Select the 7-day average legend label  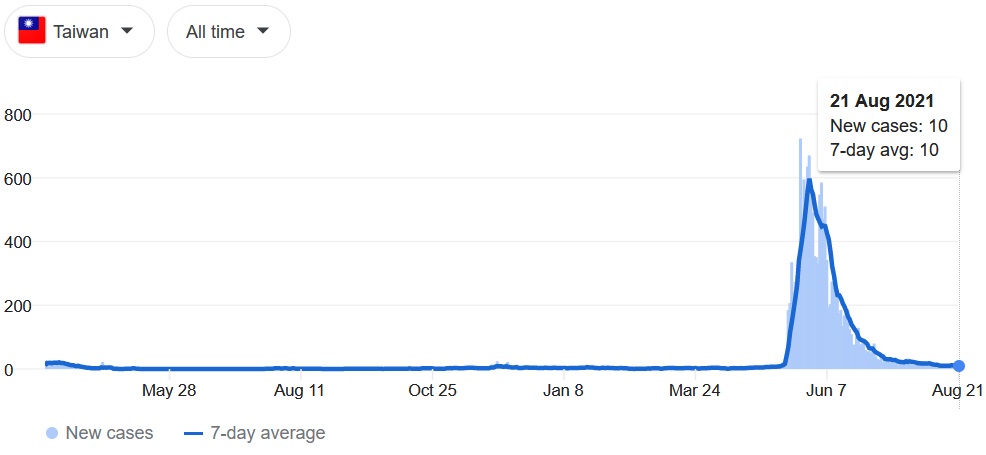tap(267, 433)
